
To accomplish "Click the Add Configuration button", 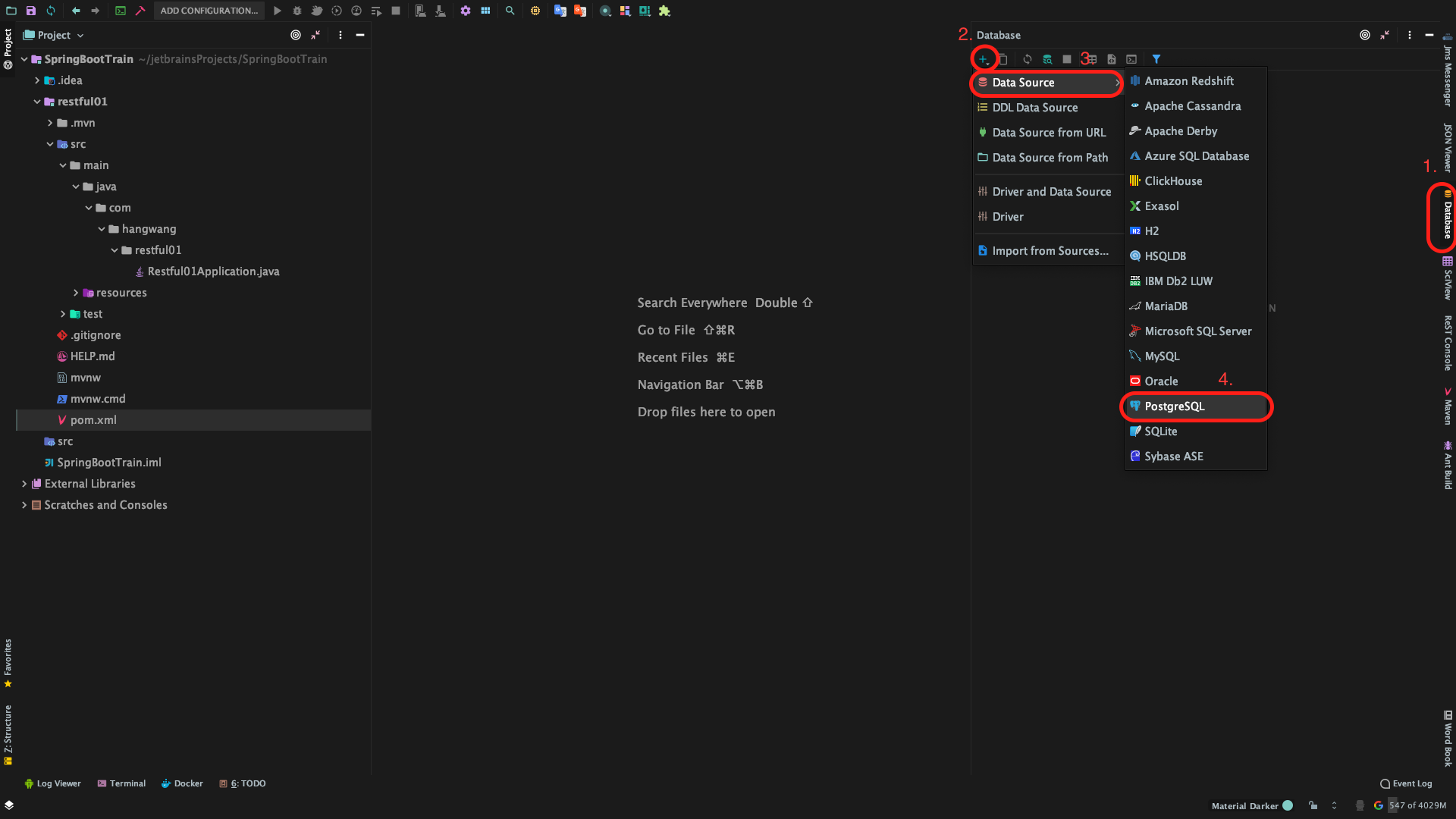I will [209, 11].
